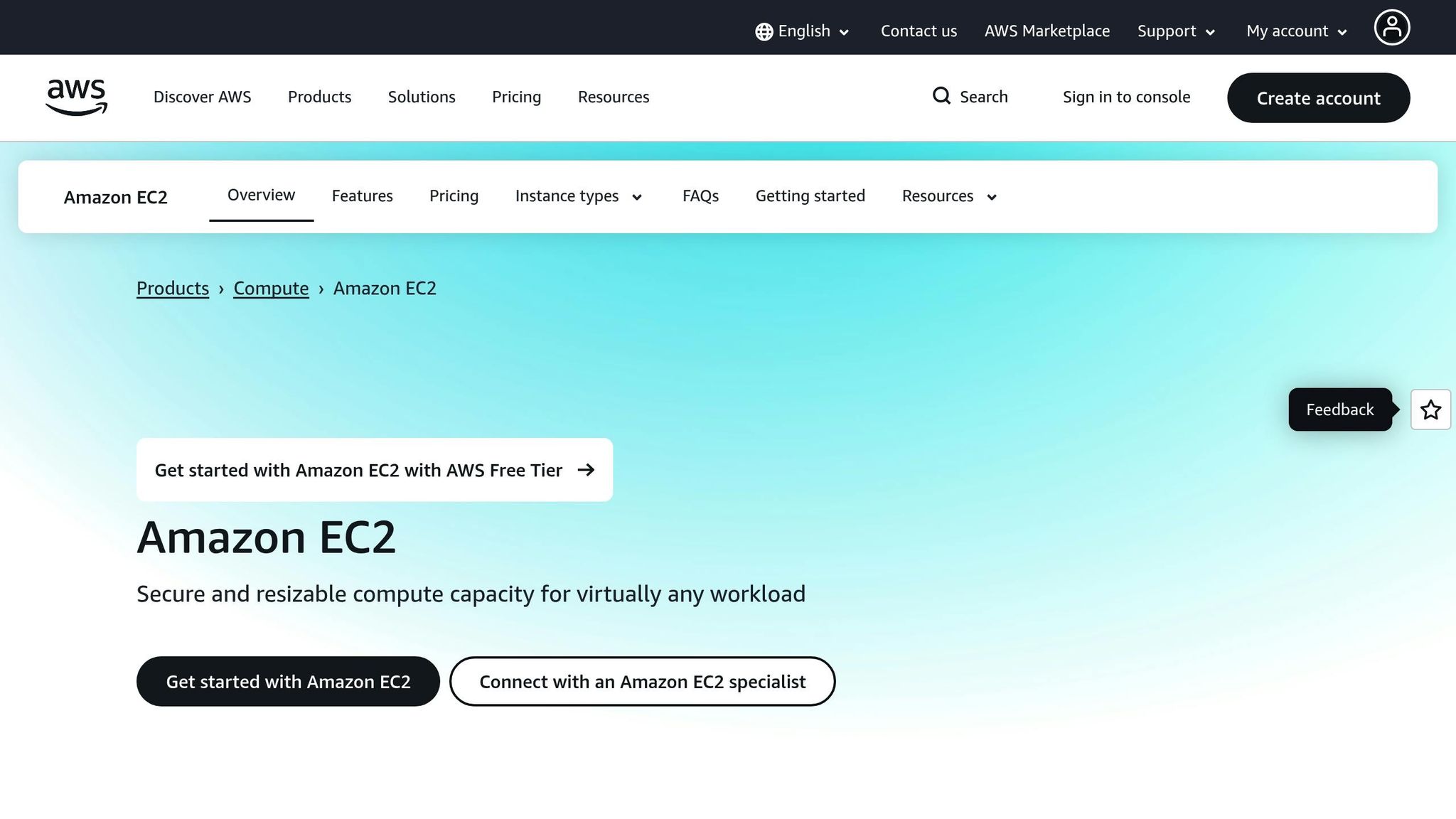
Task: Open the FAQs tab
Action: (x=700, y=196)
